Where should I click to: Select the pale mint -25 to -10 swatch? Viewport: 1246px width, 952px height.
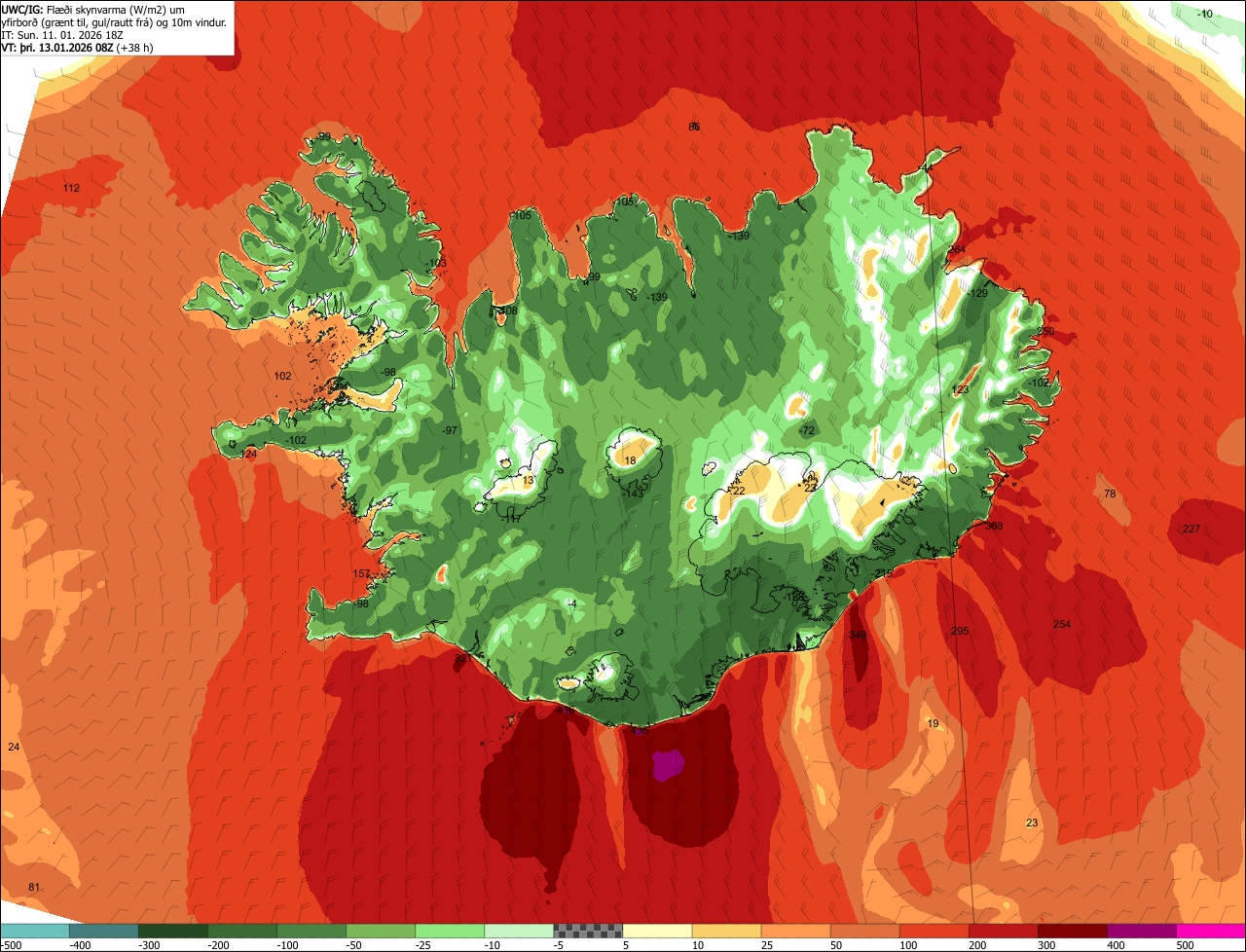pos(518,931)
